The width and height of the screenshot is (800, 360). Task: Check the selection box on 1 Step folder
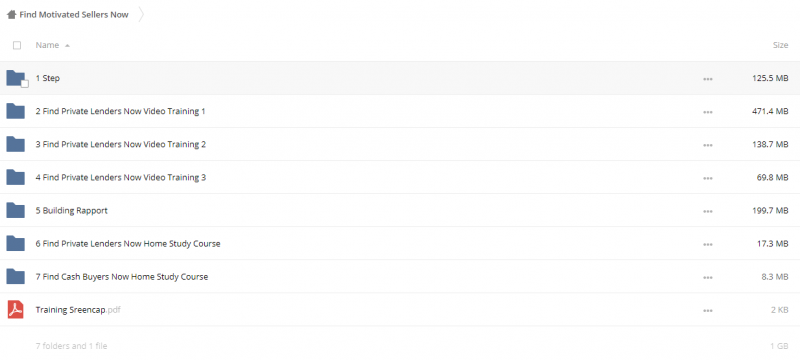pyautogui.click(x=24, y=84)
